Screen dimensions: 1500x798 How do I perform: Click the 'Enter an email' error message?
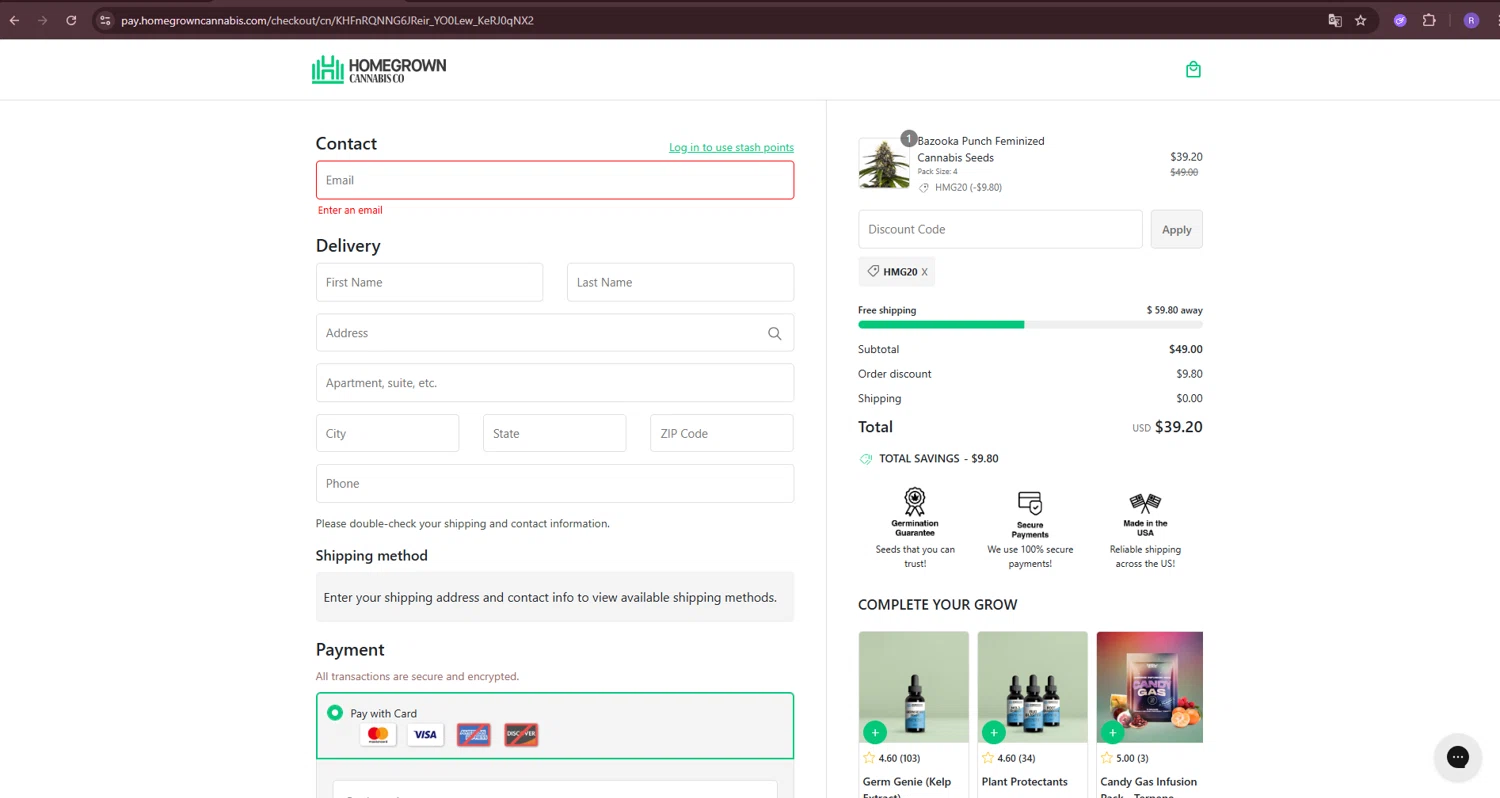point(350,210)
